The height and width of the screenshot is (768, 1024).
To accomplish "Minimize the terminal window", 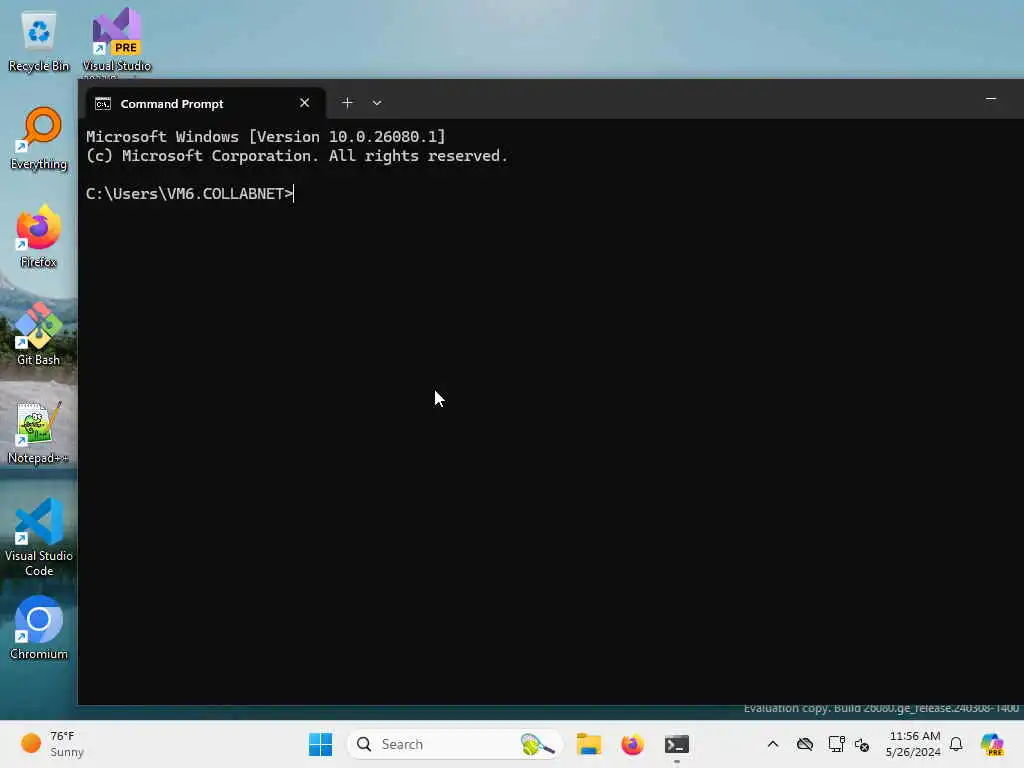I will click(991, 99).
